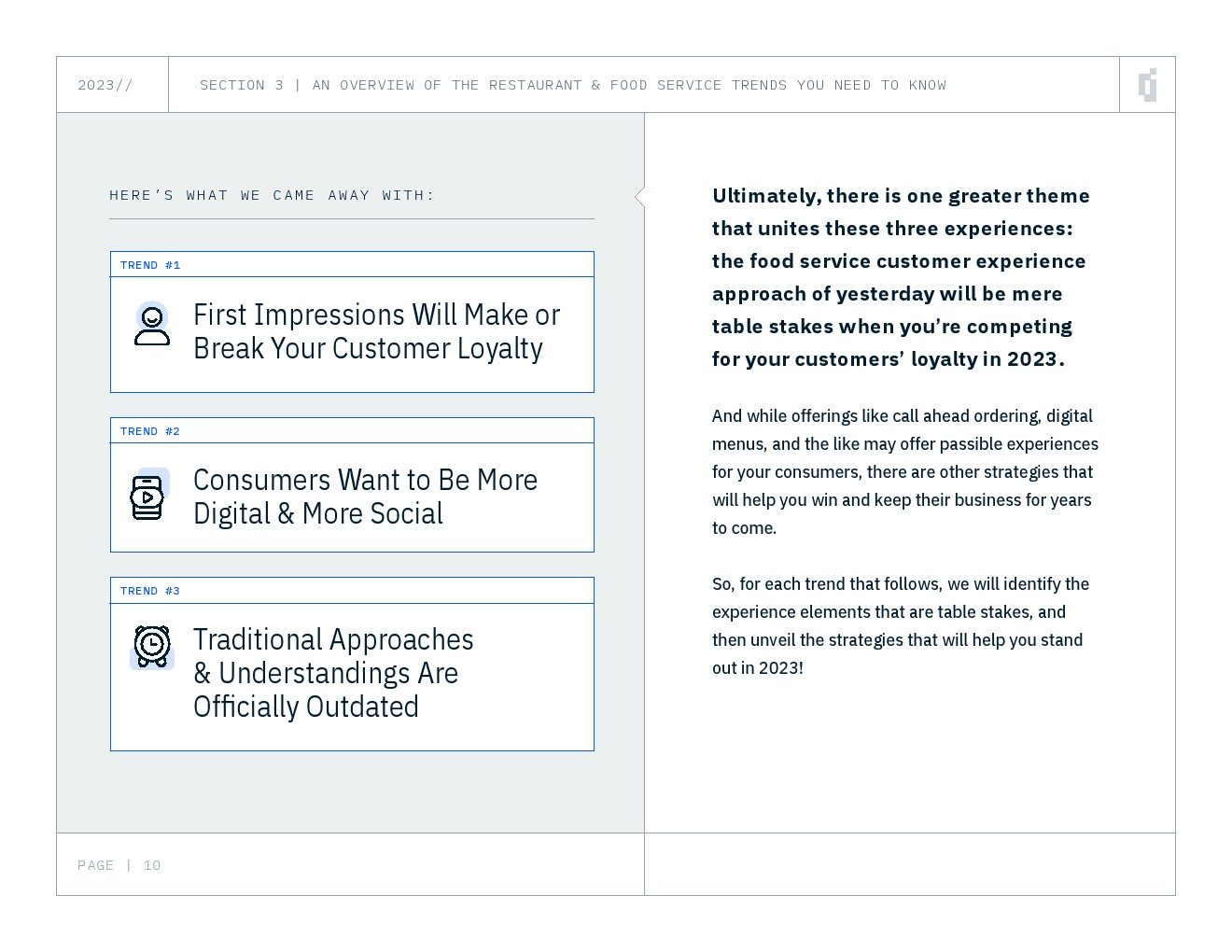Select the 'TREND #1' label

[x=150, y=265]
